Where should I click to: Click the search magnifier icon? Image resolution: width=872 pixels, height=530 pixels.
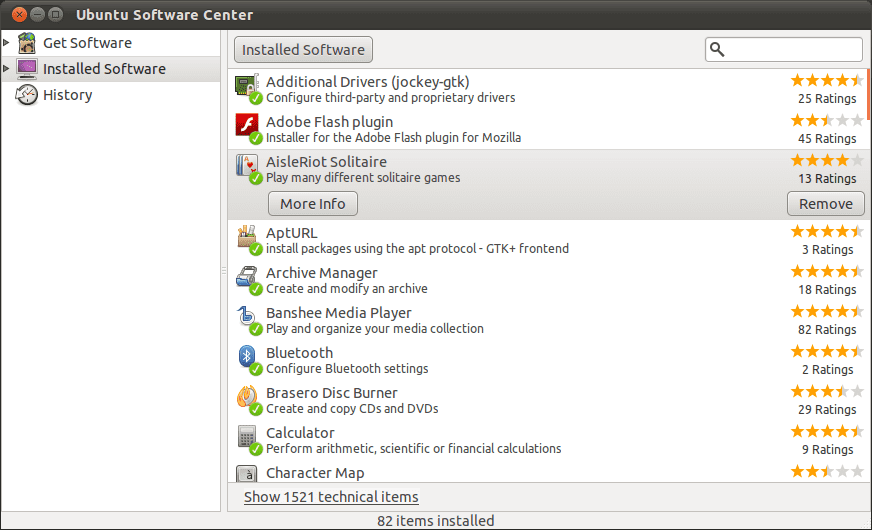point(717,49)
